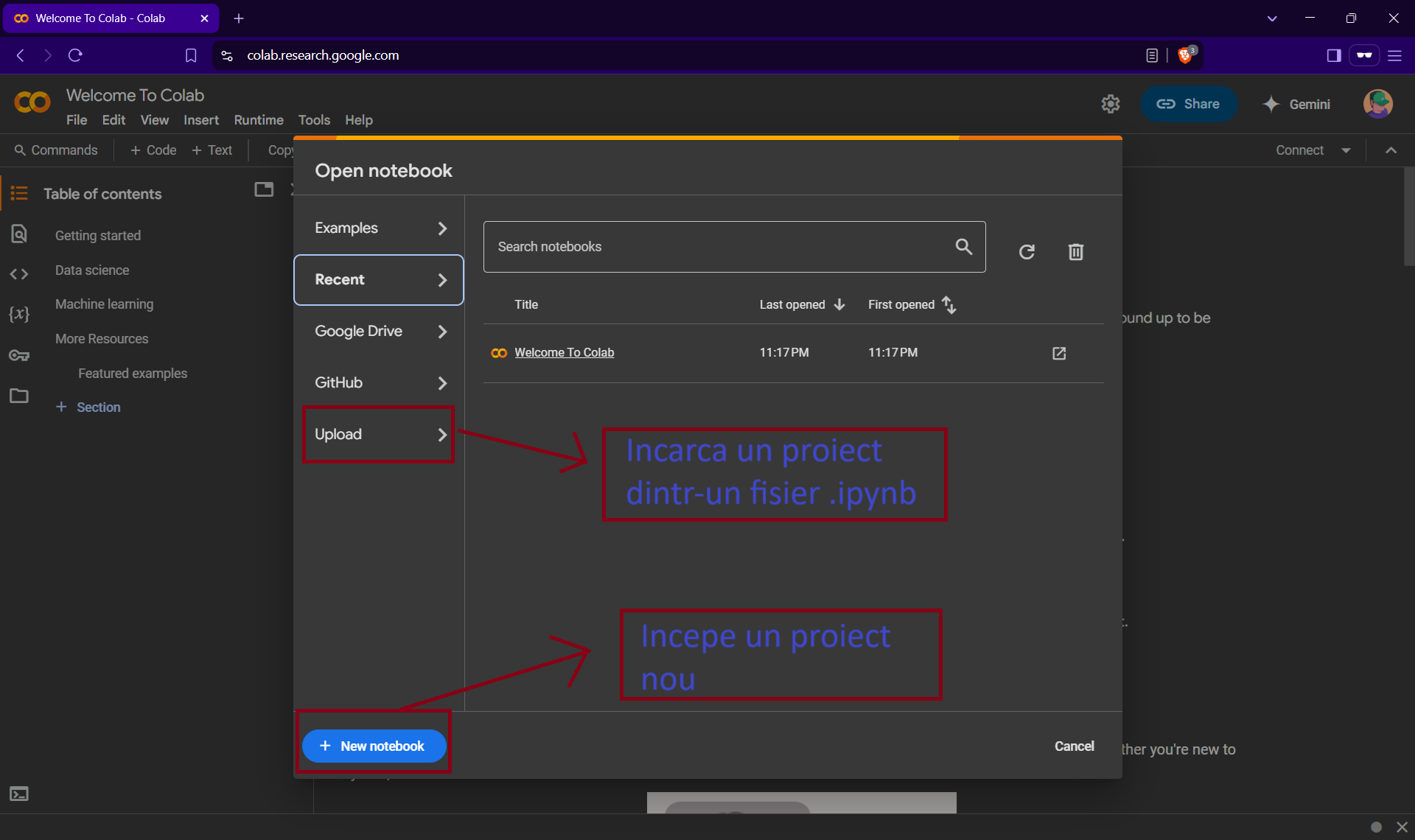Open the Colab settings gear icon

[x=1110, y=104]
